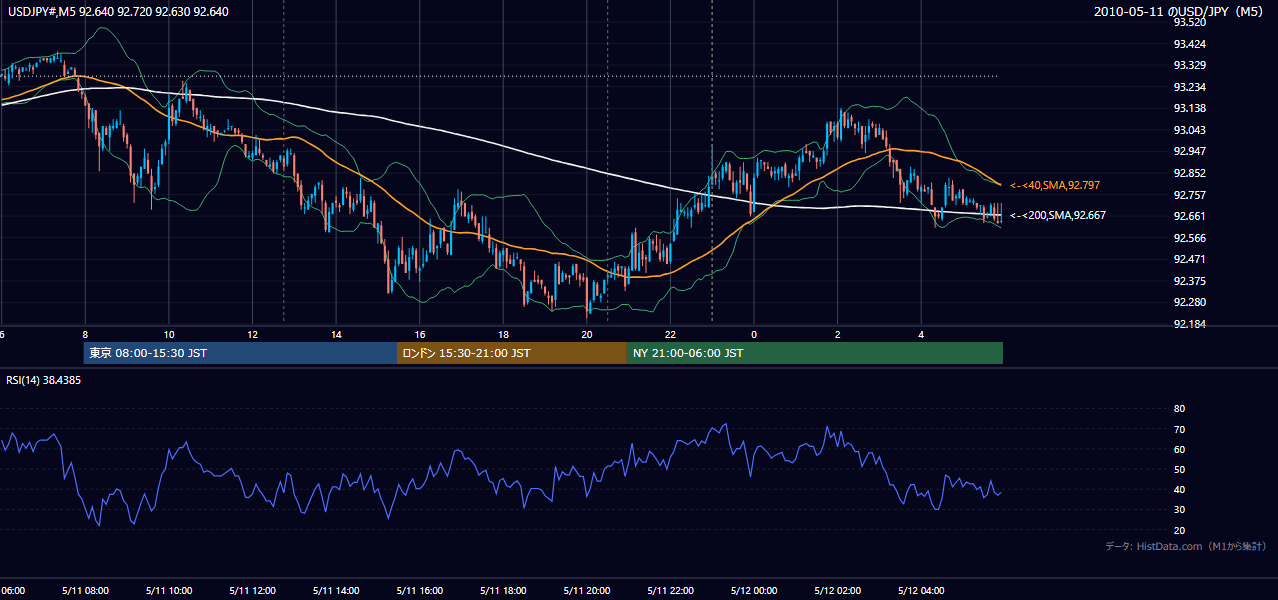Click the 2010-05-11 のUSD/JPY (M5) heading
The width and height of the screenshot is (1278, 600).
1180,12
